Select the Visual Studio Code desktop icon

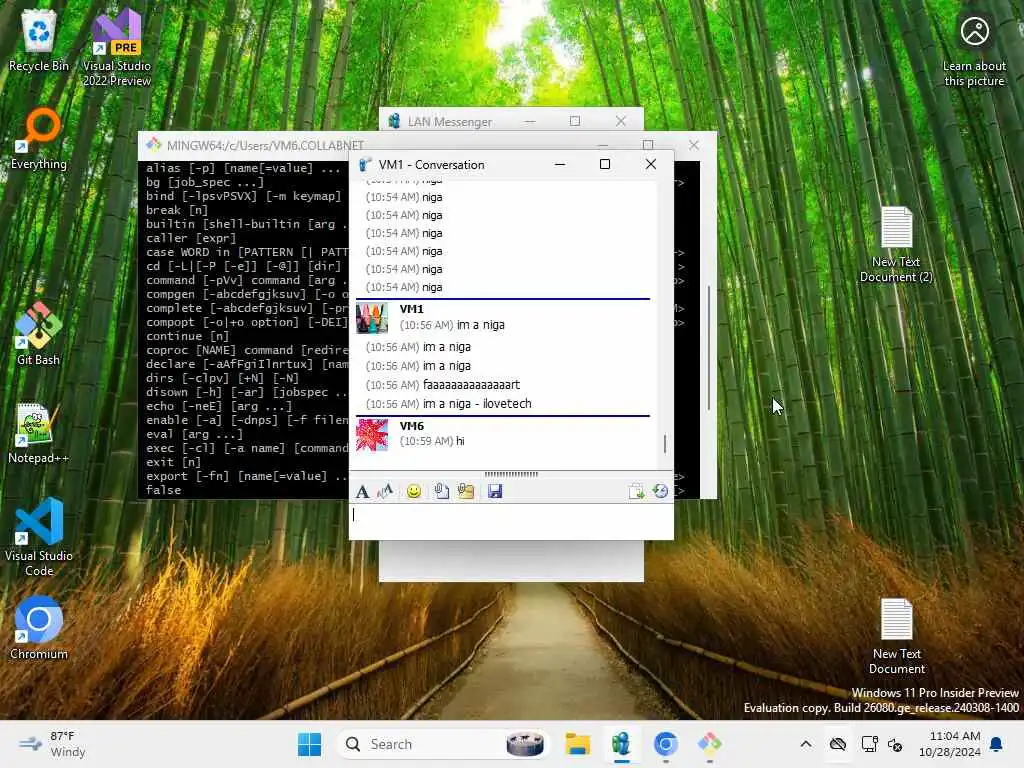tap(39, 537)
